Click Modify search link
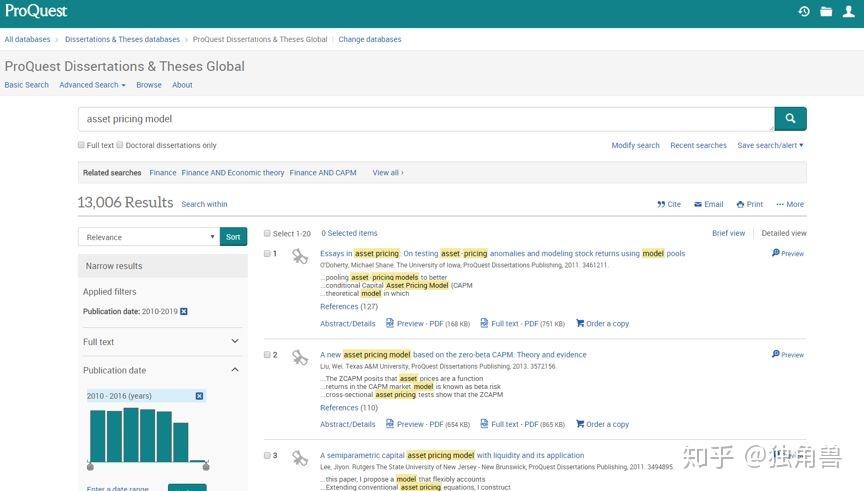 [x=635, y=145]
